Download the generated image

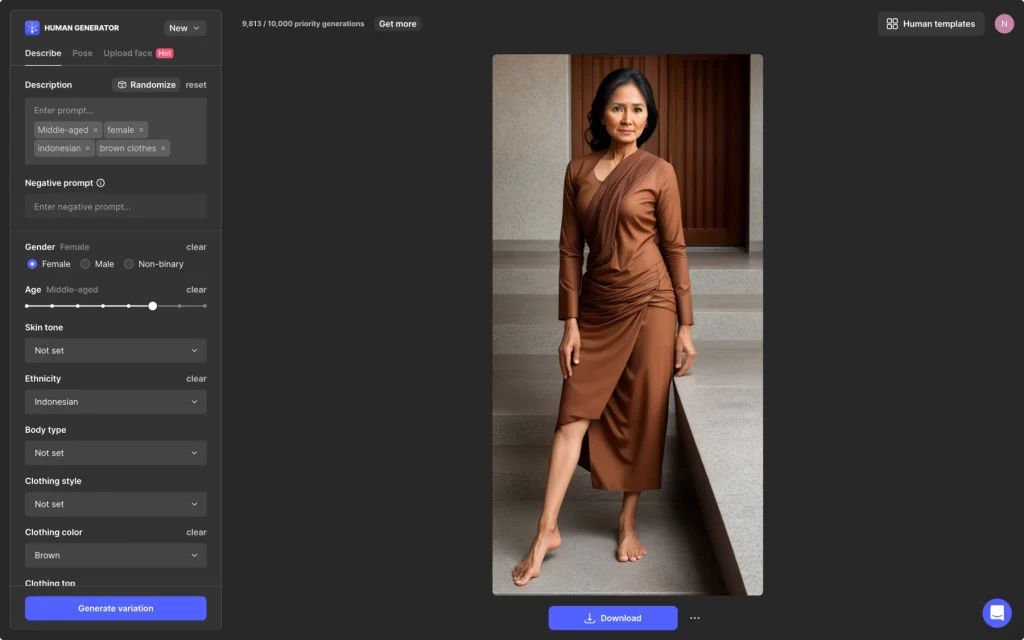tap(613, 618)
